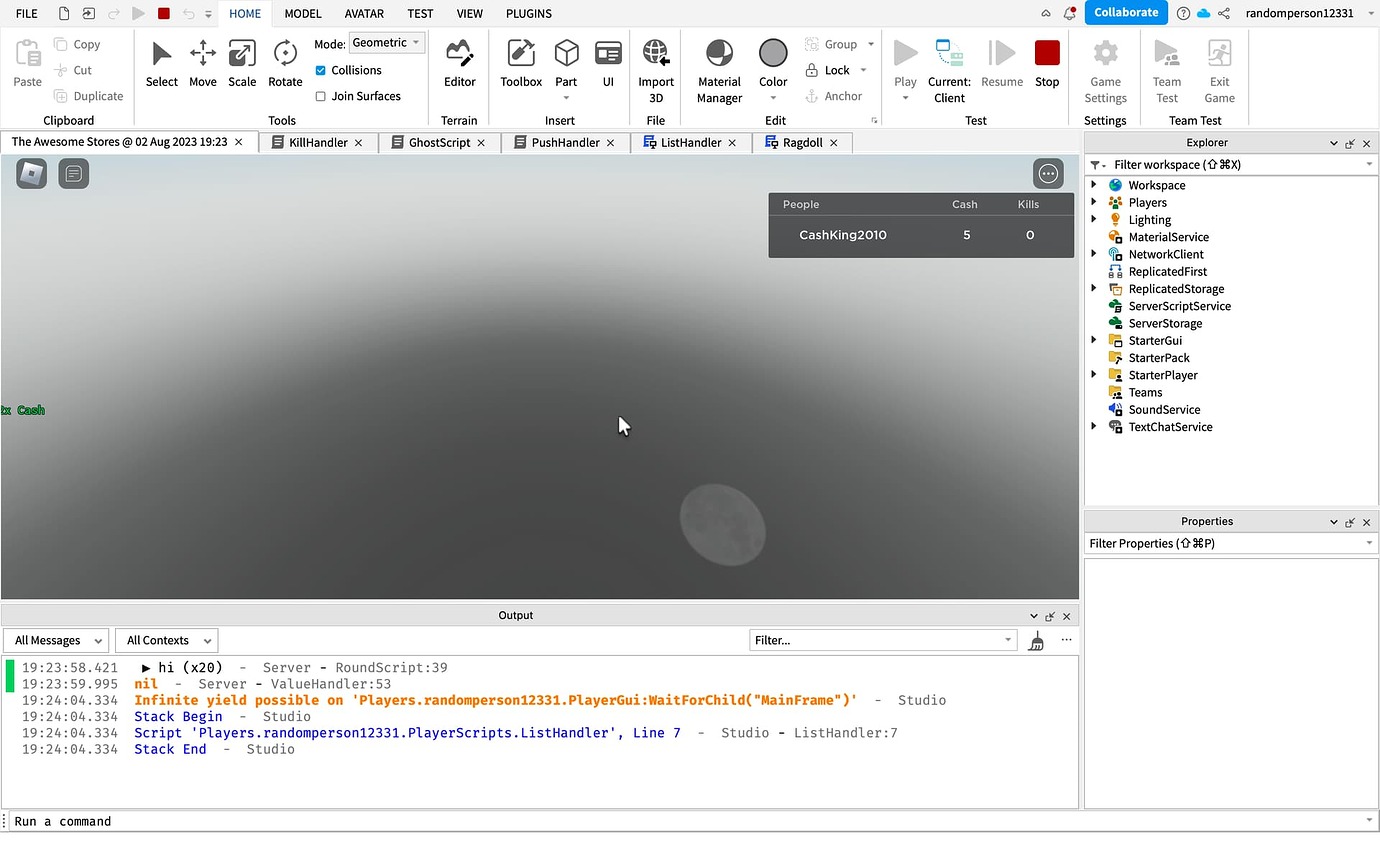Image resolution: width=1380 pixels, height=862 pixels.
Task: Expand the ReplicatedStorage tree node
Action: pos(1093,288)
